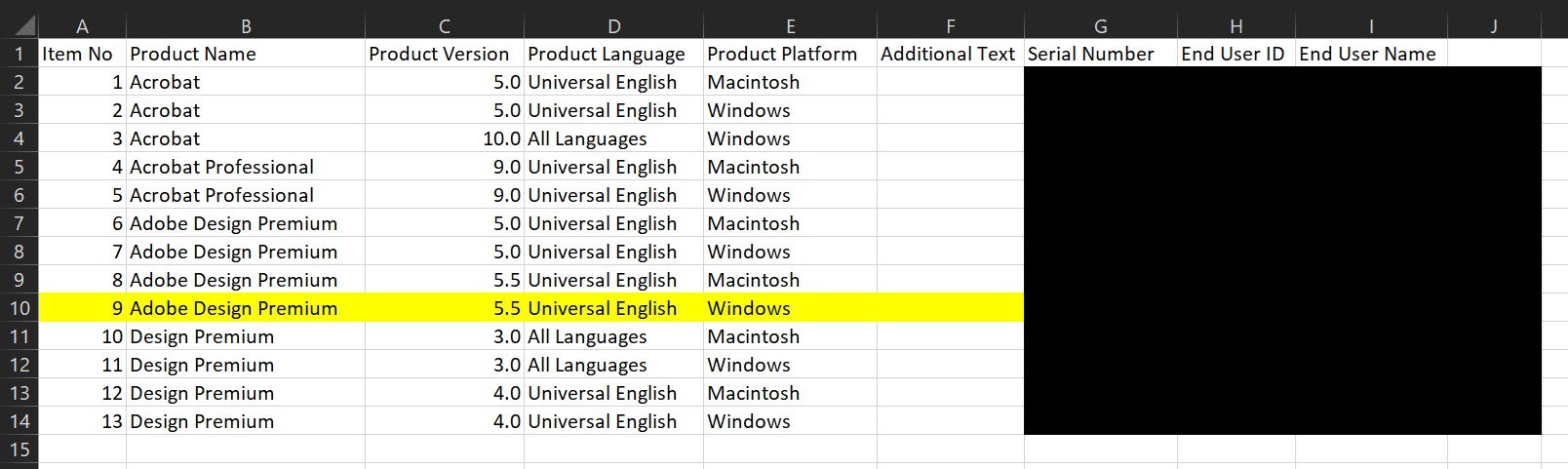The image size is (1568, 469).
Task: Select the "Windows" cell in row 14
Action: pos(789,421)
